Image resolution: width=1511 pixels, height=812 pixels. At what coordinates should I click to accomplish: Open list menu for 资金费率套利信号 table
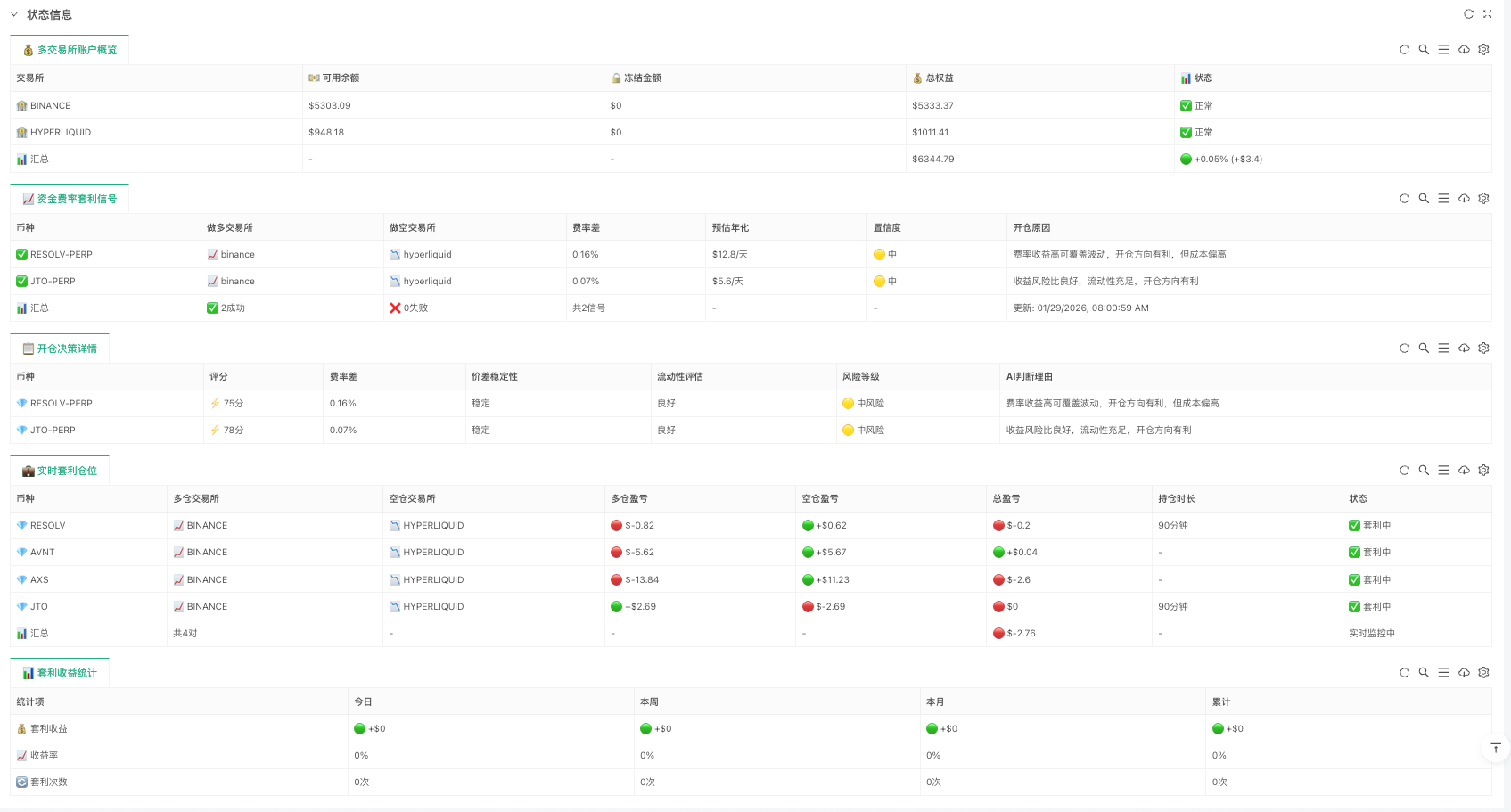pyautogui.click(x=1443, y=199)
